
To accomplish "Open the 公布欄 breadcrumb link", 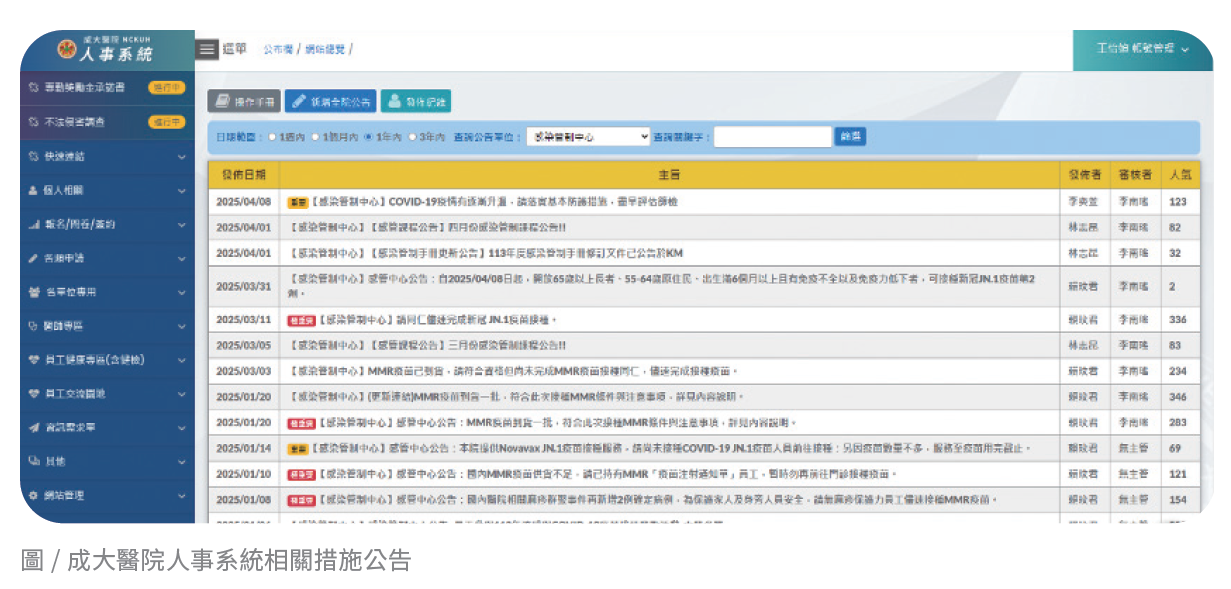I will [278, 49].
